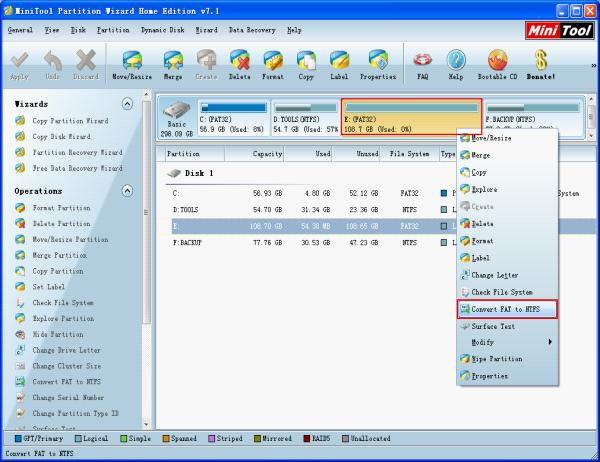
Task: Expand the Modify submenu arrow
Action: (x=550, y=342)
